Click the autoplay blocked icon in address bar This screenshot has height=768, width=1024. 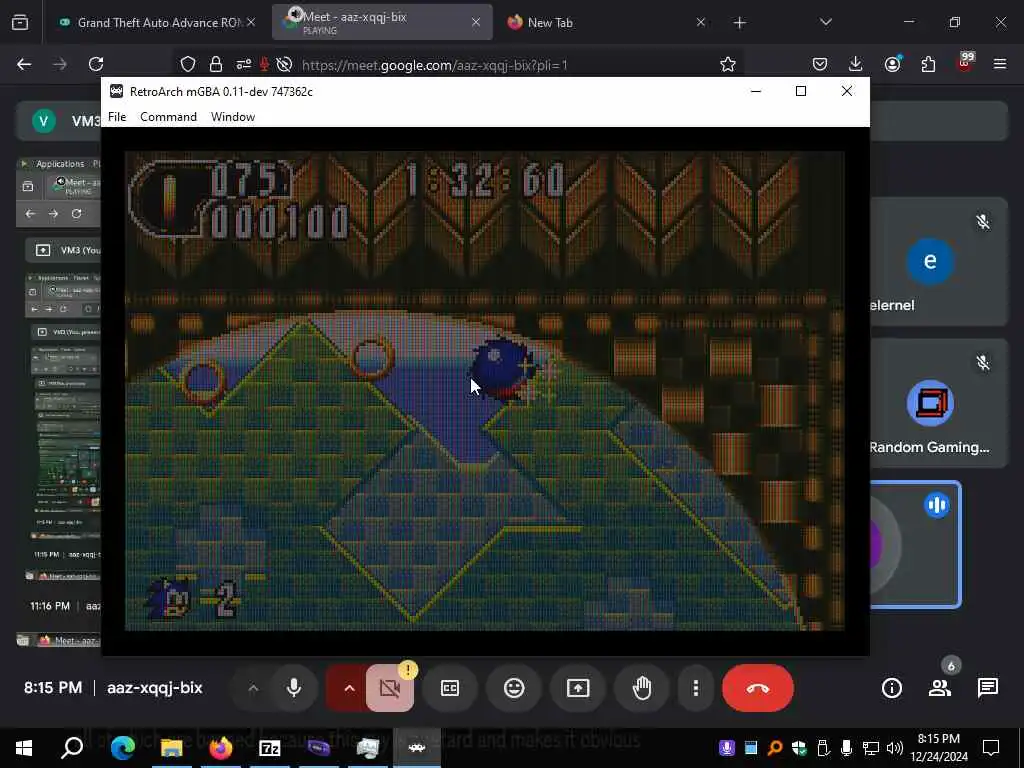284,64
